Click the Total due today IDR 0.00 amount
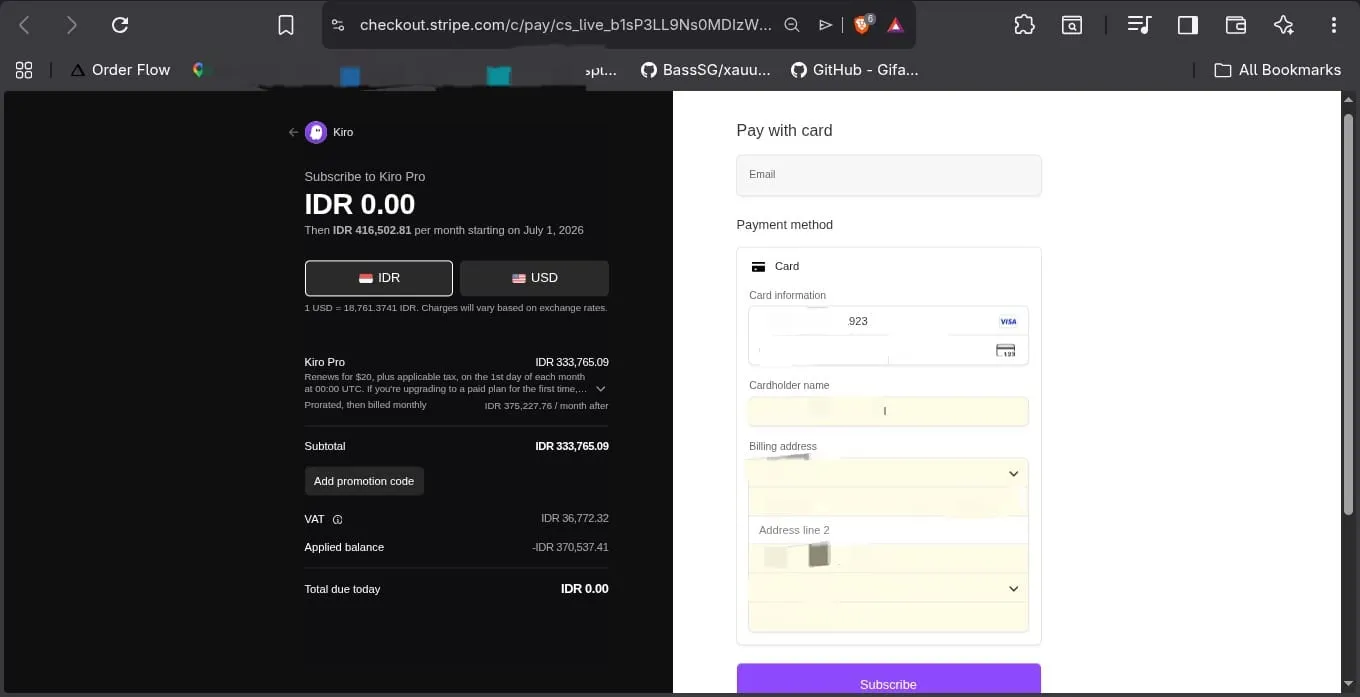The width and height of the screenshot is (1360, 697). tap(585, 589)
